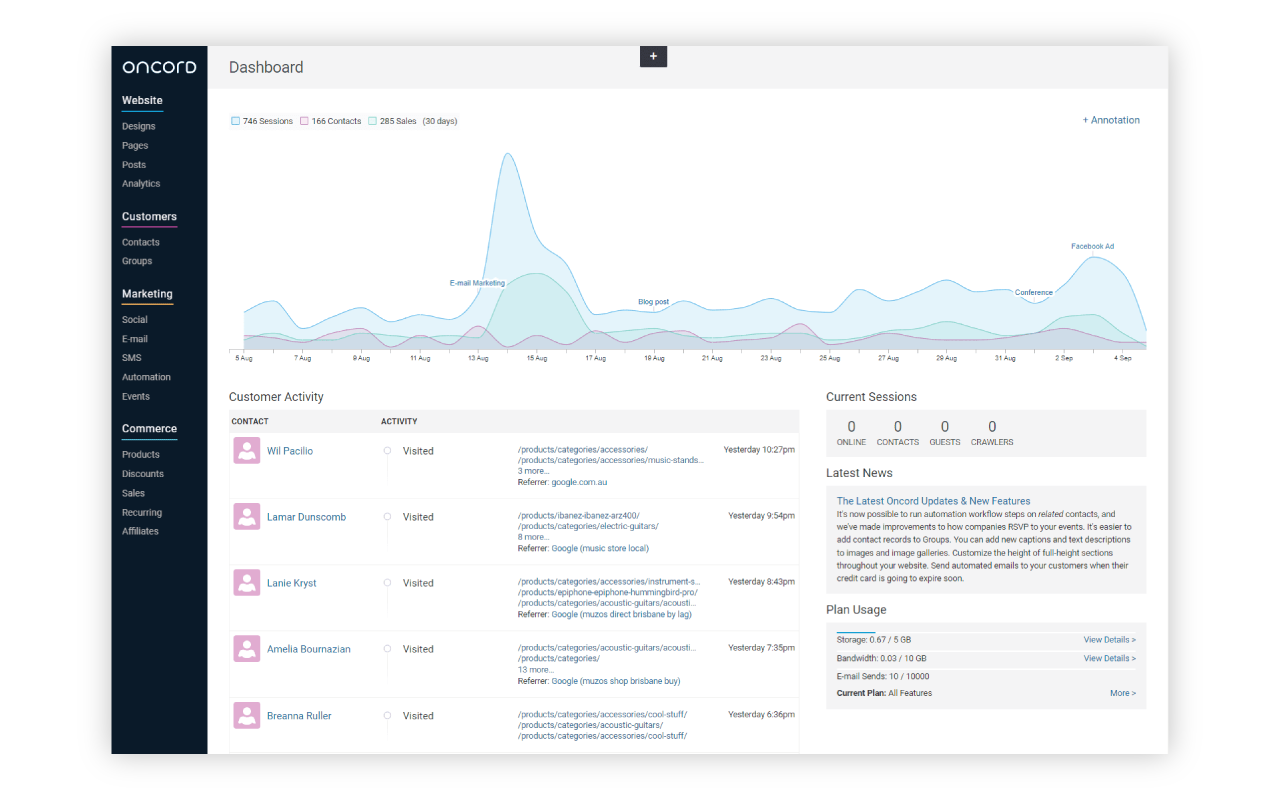Open Posts in the sidebar
The width and height of the screenshot is (1280, 800).
coord(134,165)
